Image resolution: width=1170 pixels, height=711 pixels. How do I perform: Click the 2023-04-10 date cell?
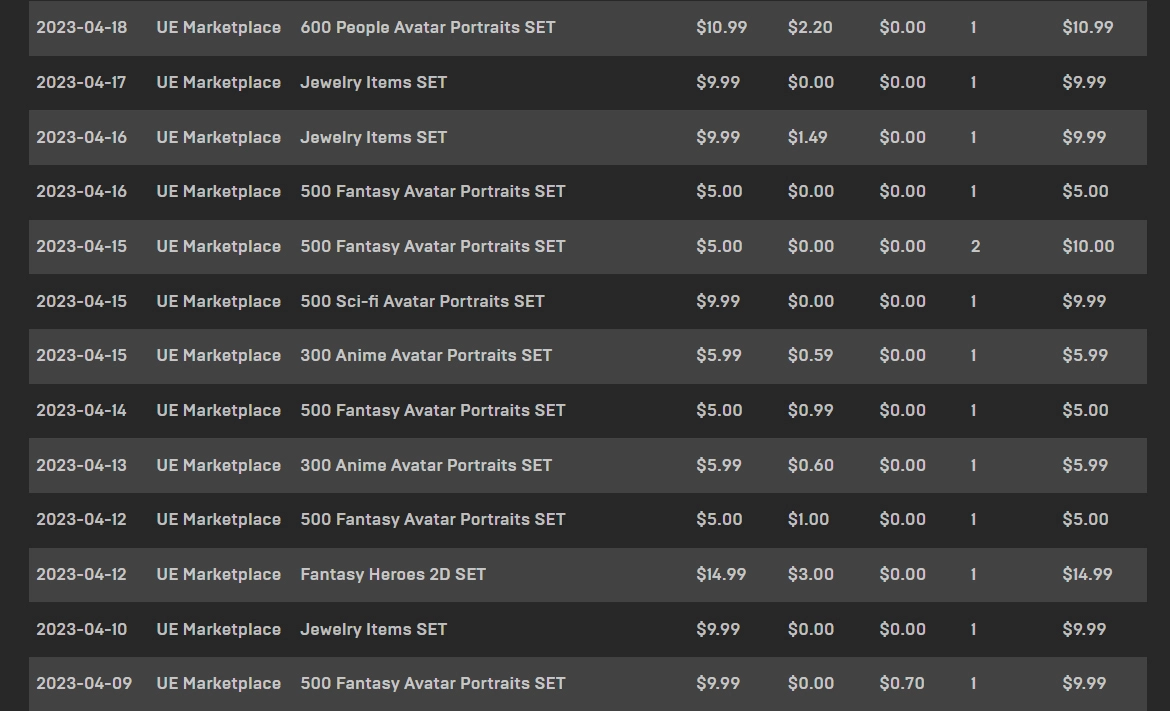[x=81, y=629]
